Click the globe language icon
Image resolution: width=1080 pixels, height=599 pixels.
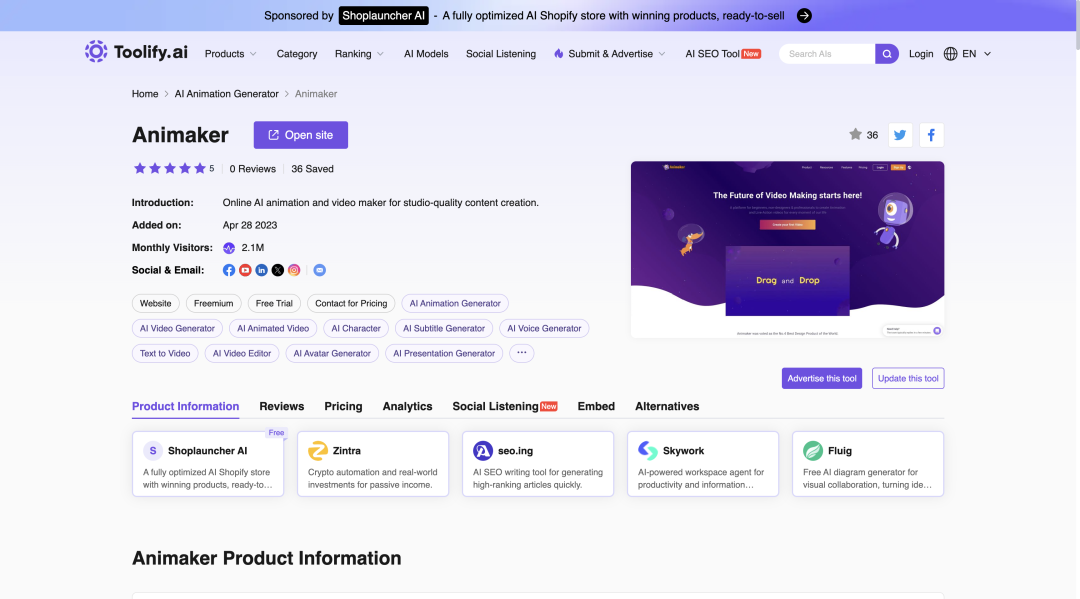pos(951,54)
